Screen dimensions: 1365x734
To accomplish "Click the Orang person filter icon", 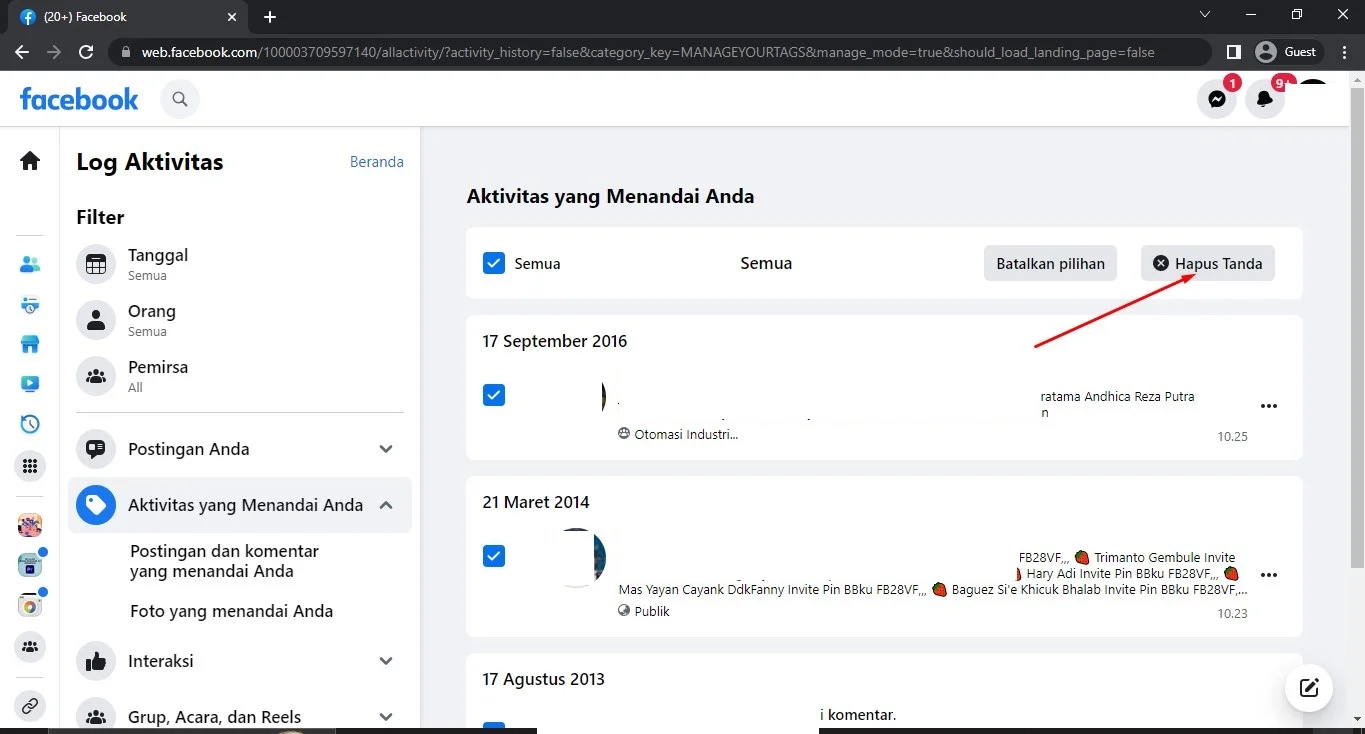I will point(96,320).
